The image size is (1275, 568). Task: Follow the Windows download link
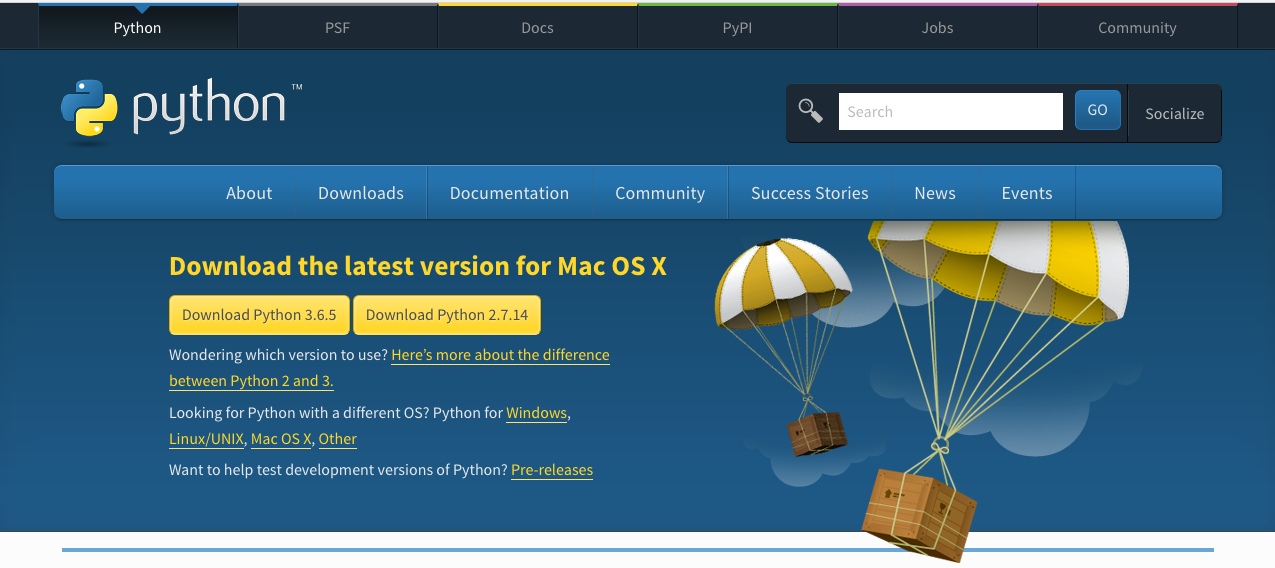(x=537, y=413)
